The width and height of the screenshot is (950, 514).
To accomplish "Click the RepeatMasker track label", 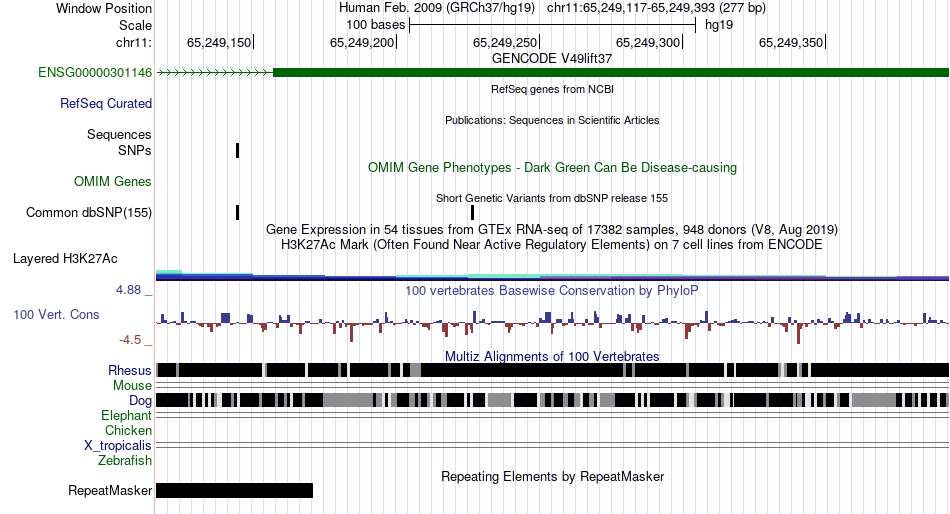I will (110, 490).
